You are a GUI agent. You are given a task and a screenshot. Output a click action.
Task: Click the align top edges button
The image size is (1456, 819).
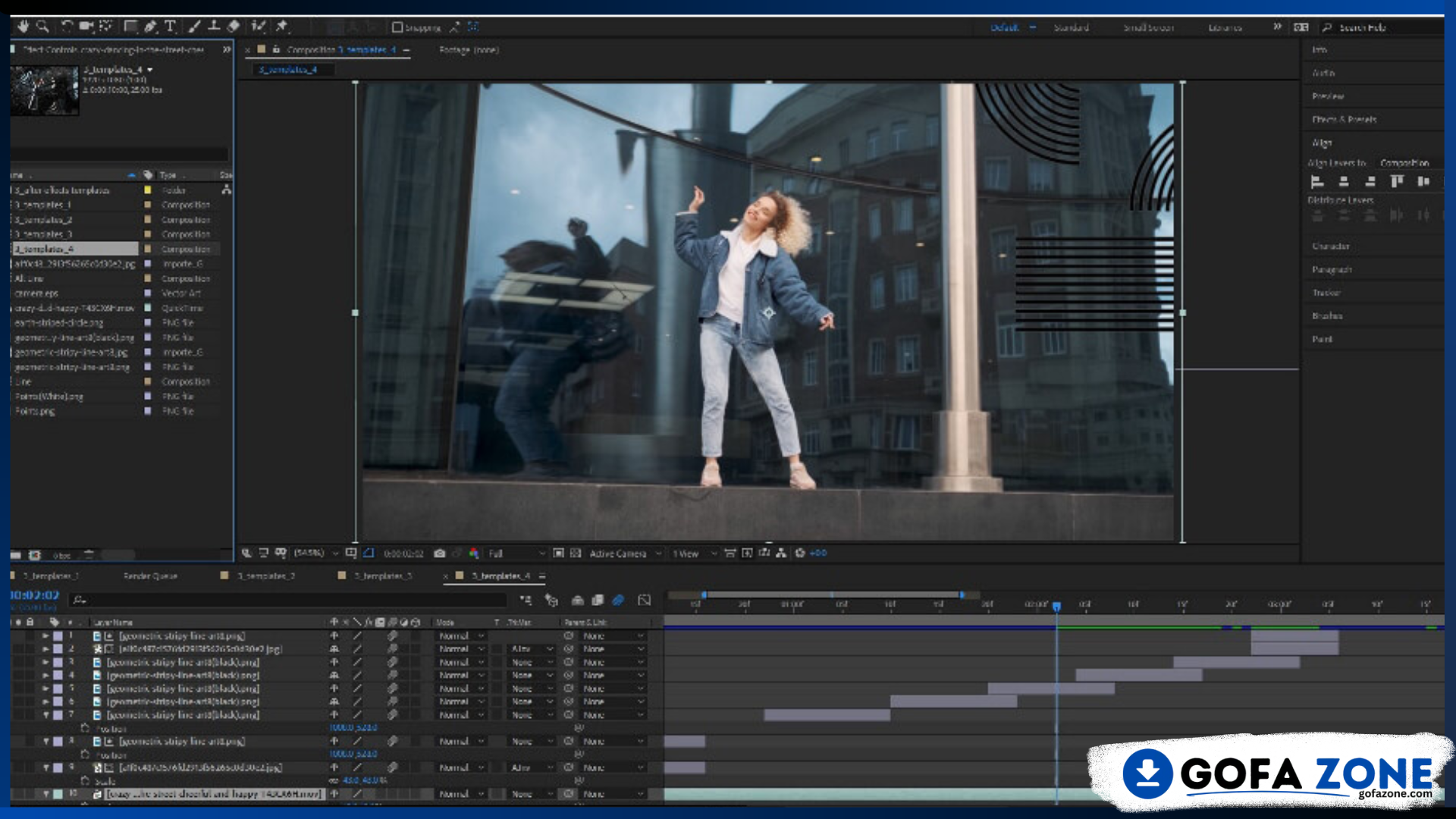pos(1397,181)
